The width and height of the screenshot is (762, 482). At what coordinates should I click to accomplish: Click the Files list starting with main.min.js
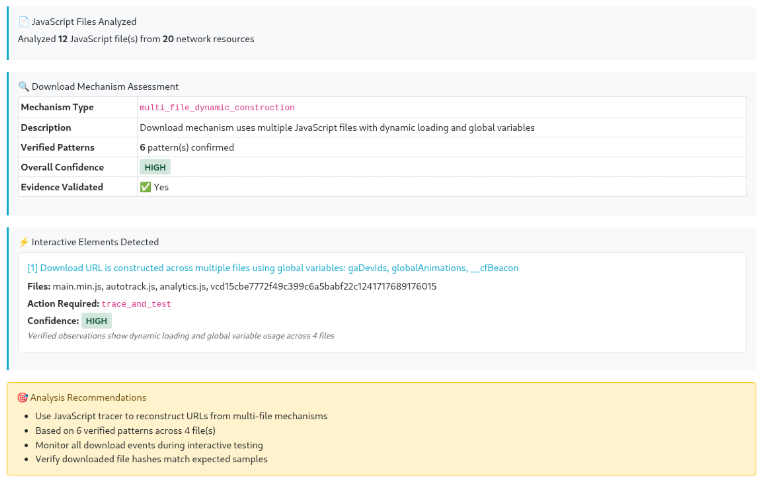pyautogui.click(x=232, y=286)
